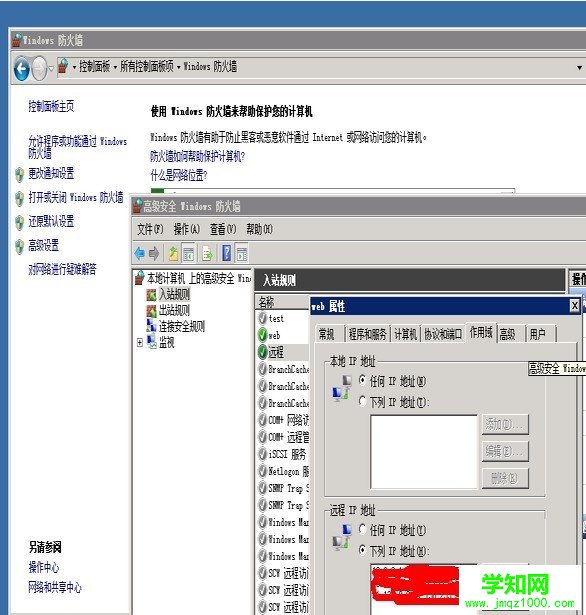Select local 下列 IP 地址(T) radio button
The width and height of the screenshot is (586, 615).
[362, 401]
